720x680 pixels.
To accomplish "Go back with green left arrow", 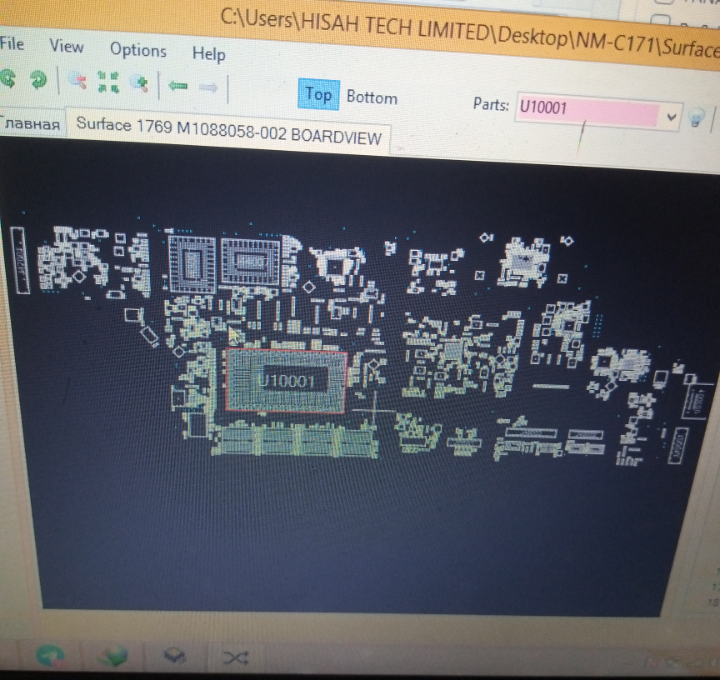I will click(178, 85).
